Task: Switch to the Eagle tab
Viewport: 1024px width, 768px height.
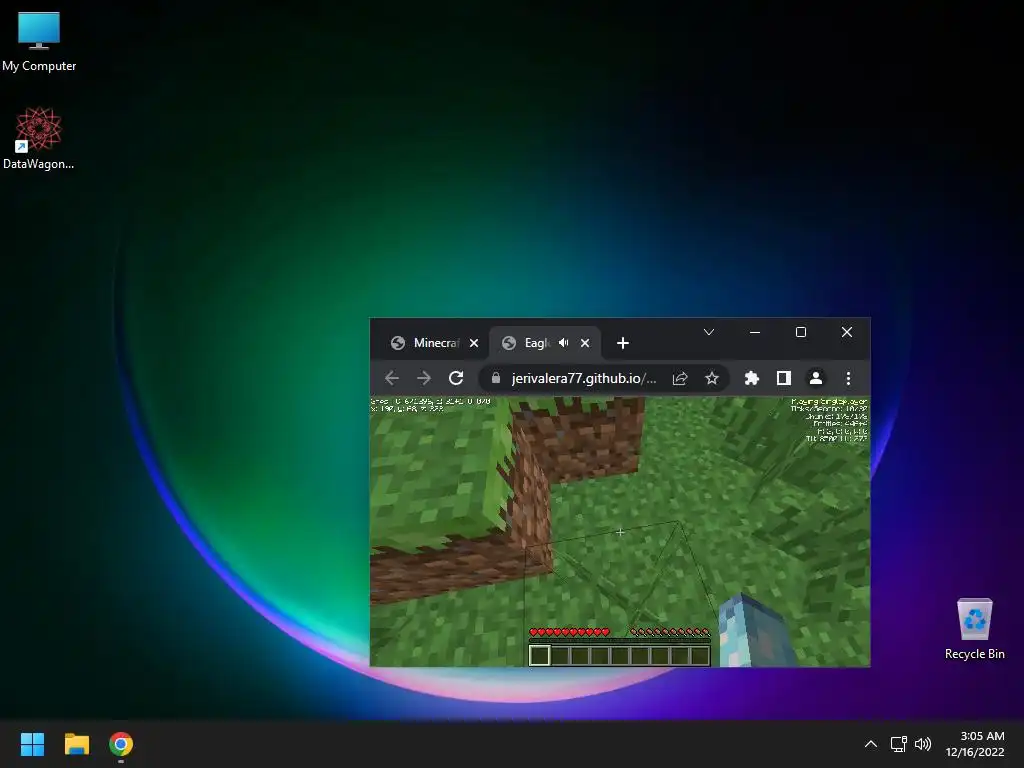Action: pyautogui.click(x=537, y=343)
